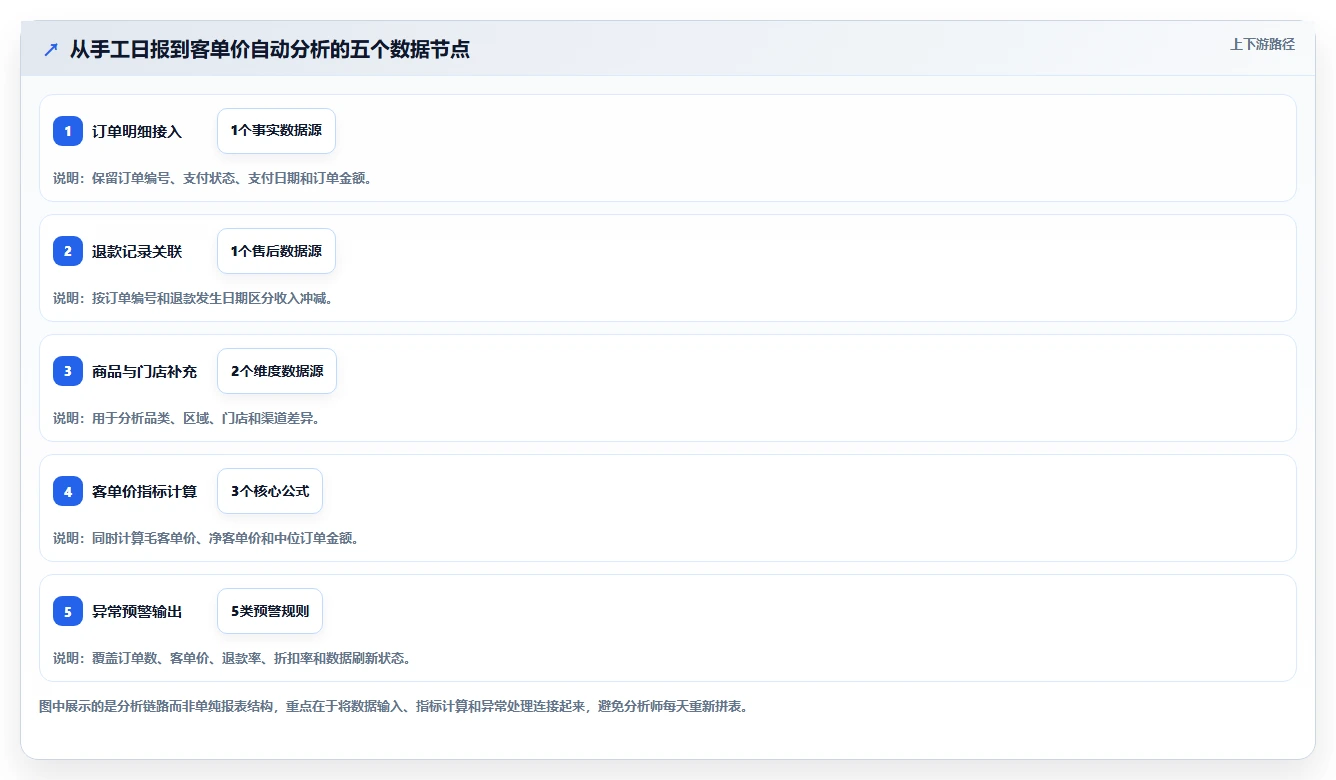
Task: Click the arrow icon beside the title
Action: 51,49
